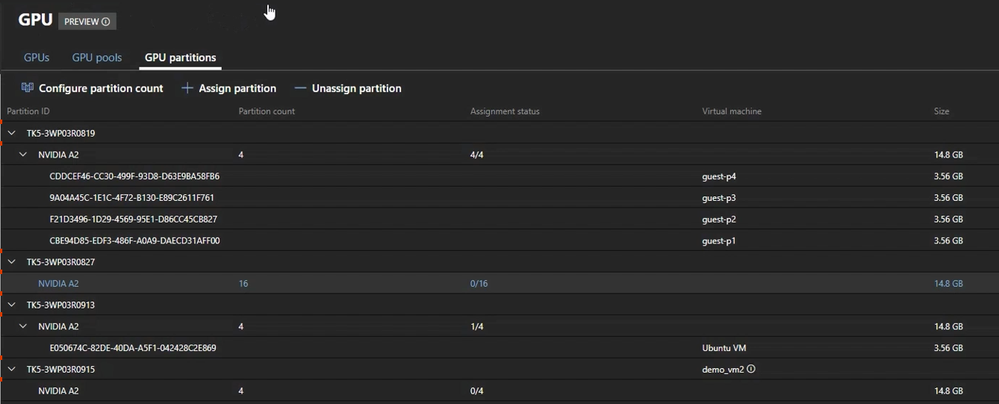Collapse NVIDIA A2 under TK5-3WP03R0819
The image size is (999, 404).
click(23, 154)
